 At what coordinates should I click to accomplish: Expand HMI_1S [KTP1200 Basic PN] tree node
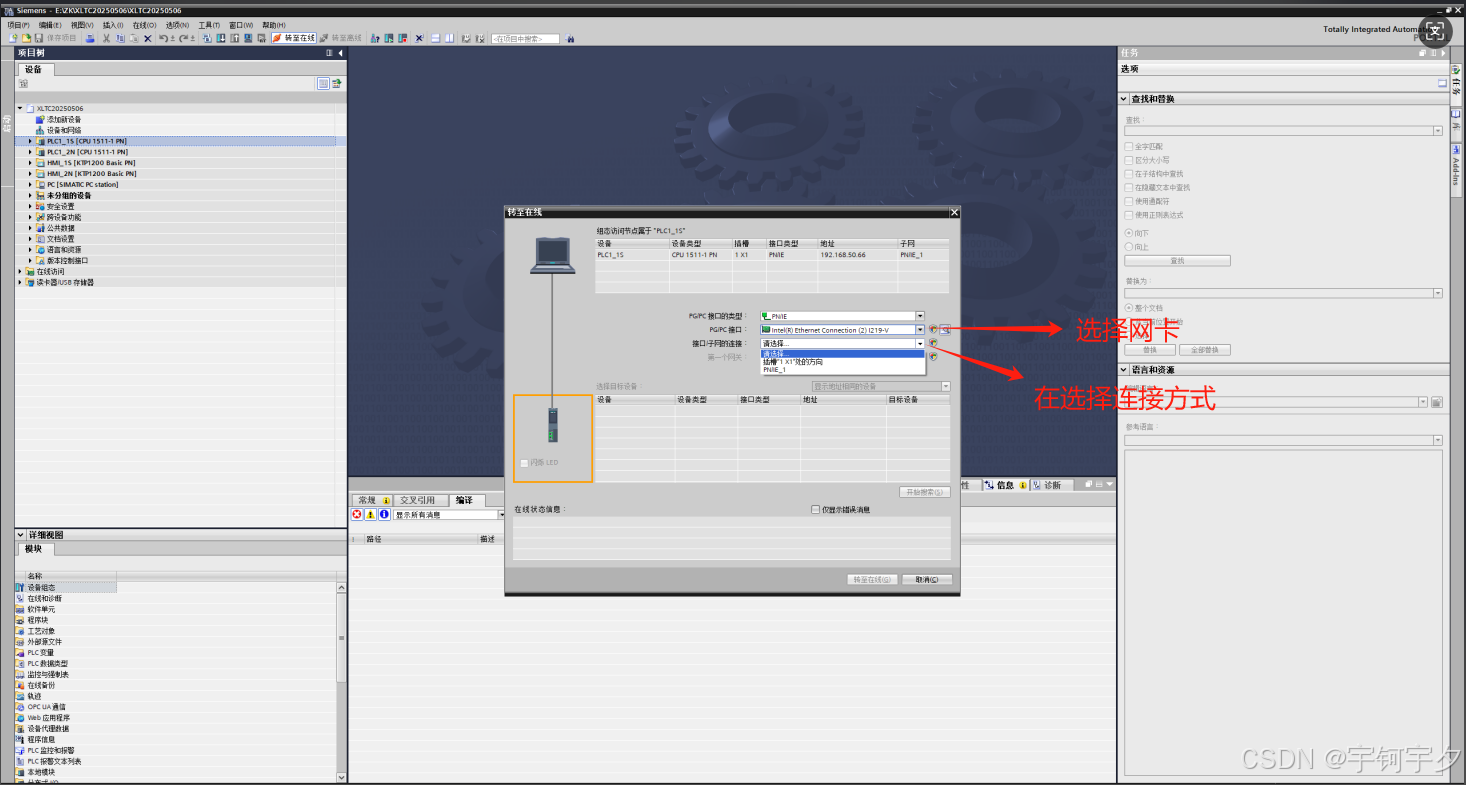[x=30, y=163]
